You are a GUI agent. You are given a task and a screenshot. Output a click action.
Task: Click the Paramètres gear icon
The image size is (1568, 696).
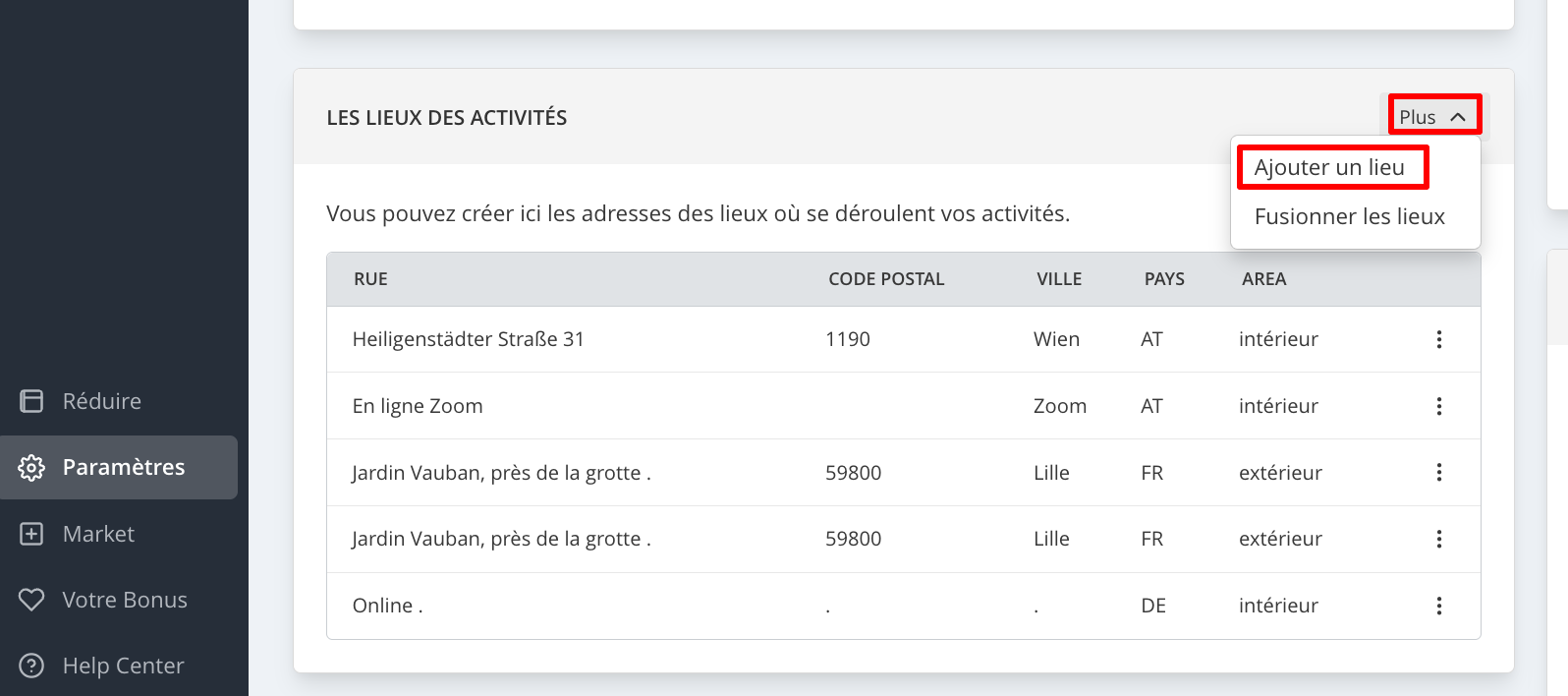pos(31,468)
